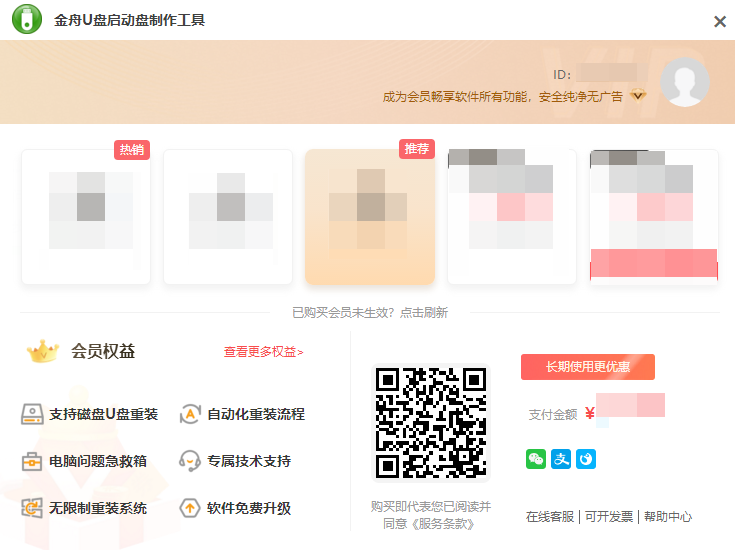Select the last plan card with red banner

(x=654, y=217)
